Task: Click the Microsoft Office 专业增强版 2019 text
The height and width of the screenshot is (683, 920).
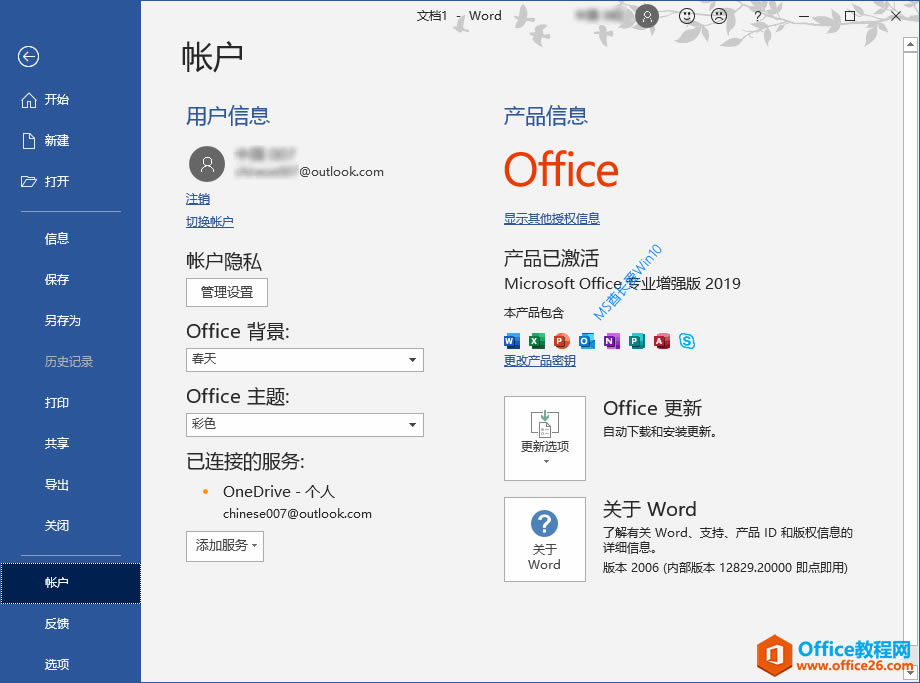Action: tap(623, 284)
